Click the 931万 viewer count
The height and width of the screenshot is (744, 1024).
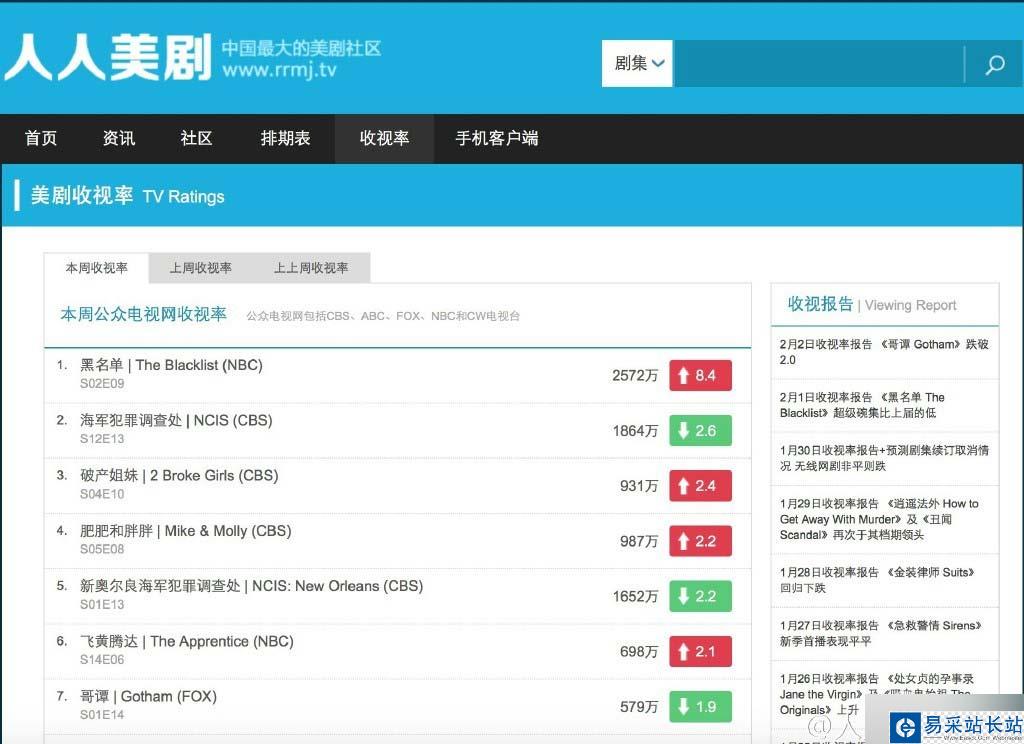click(x=639, y=486)
